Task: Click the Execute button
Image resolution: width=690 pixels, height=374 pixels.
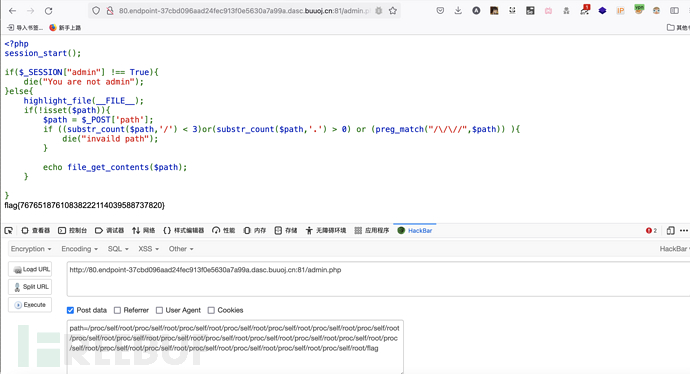Action: point(30,305)
